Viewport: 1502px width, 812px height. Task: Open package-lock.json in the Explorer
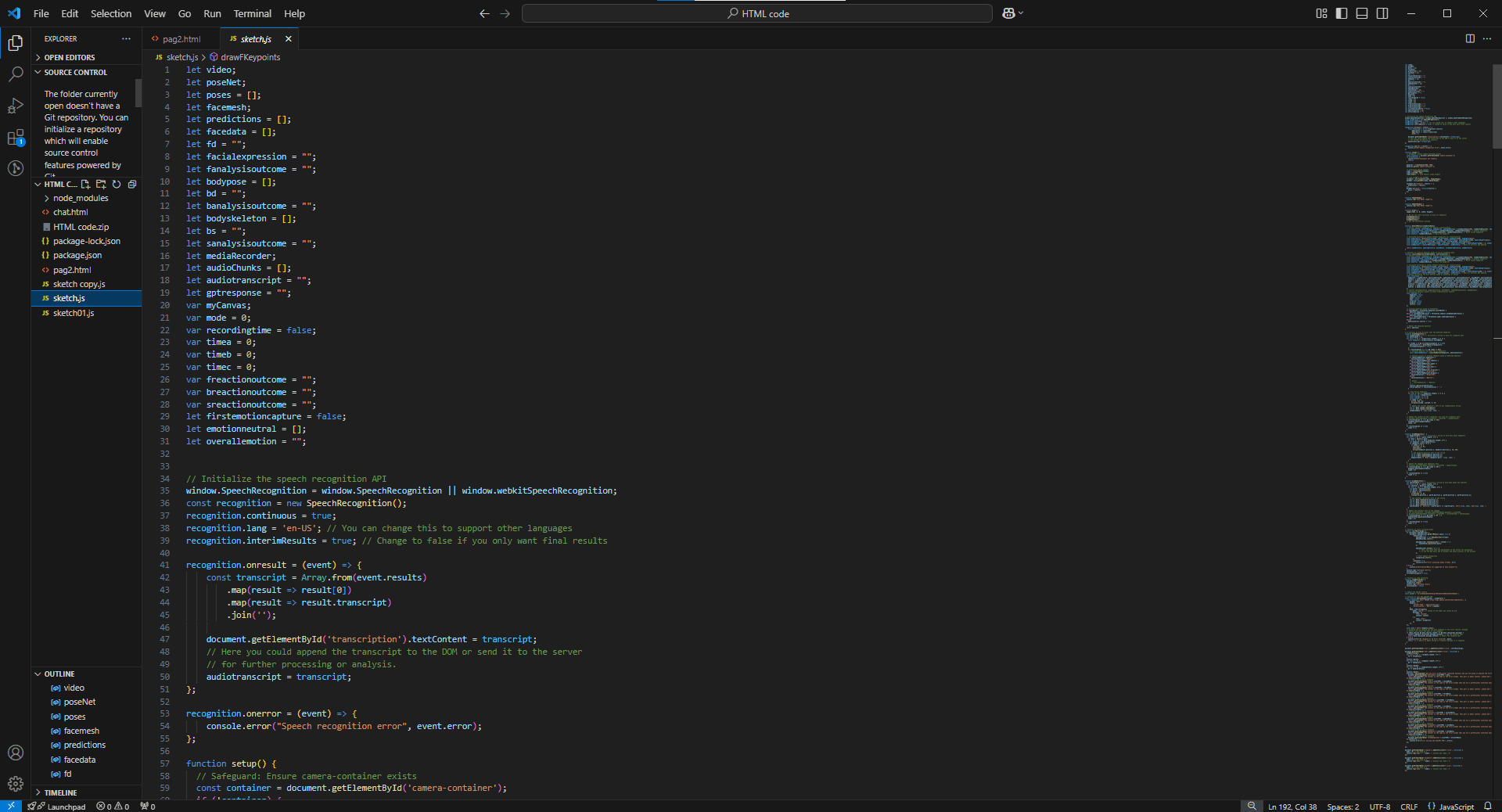[86, 241]
